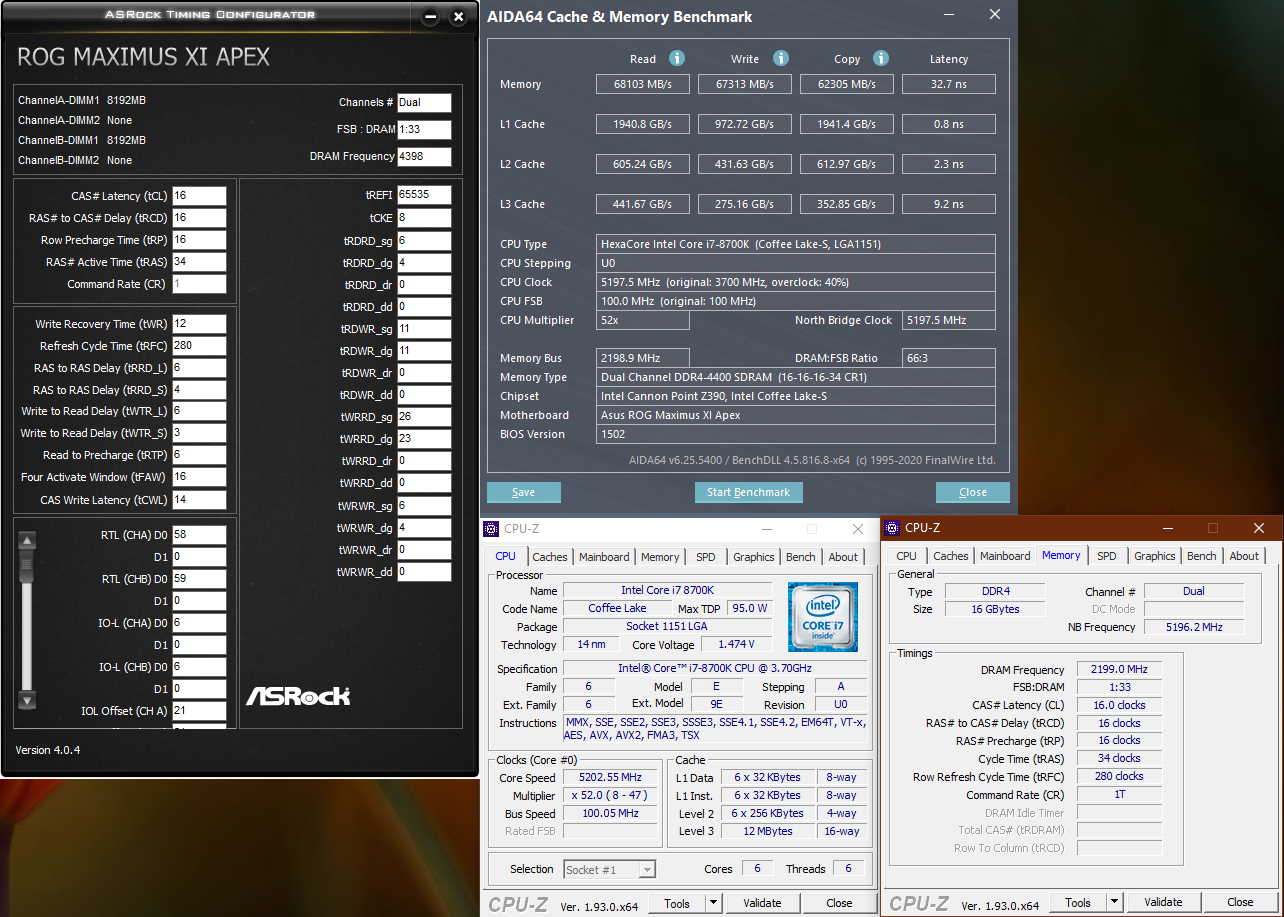The width and height of the screenshot is (1284, 917).
Task: Click the CAS# Latency (tCL) input field
Action: [199, 196]
